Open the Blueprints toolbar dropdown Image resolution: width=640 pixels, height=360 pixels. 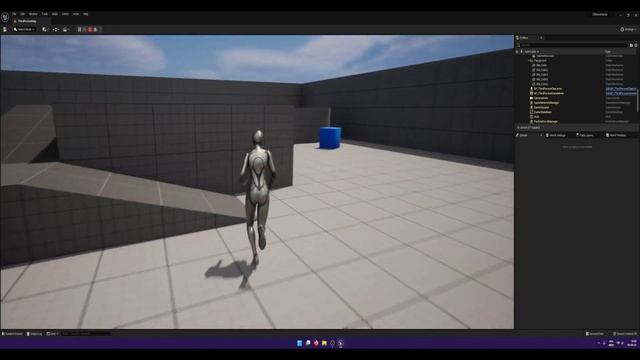(56, 29)
